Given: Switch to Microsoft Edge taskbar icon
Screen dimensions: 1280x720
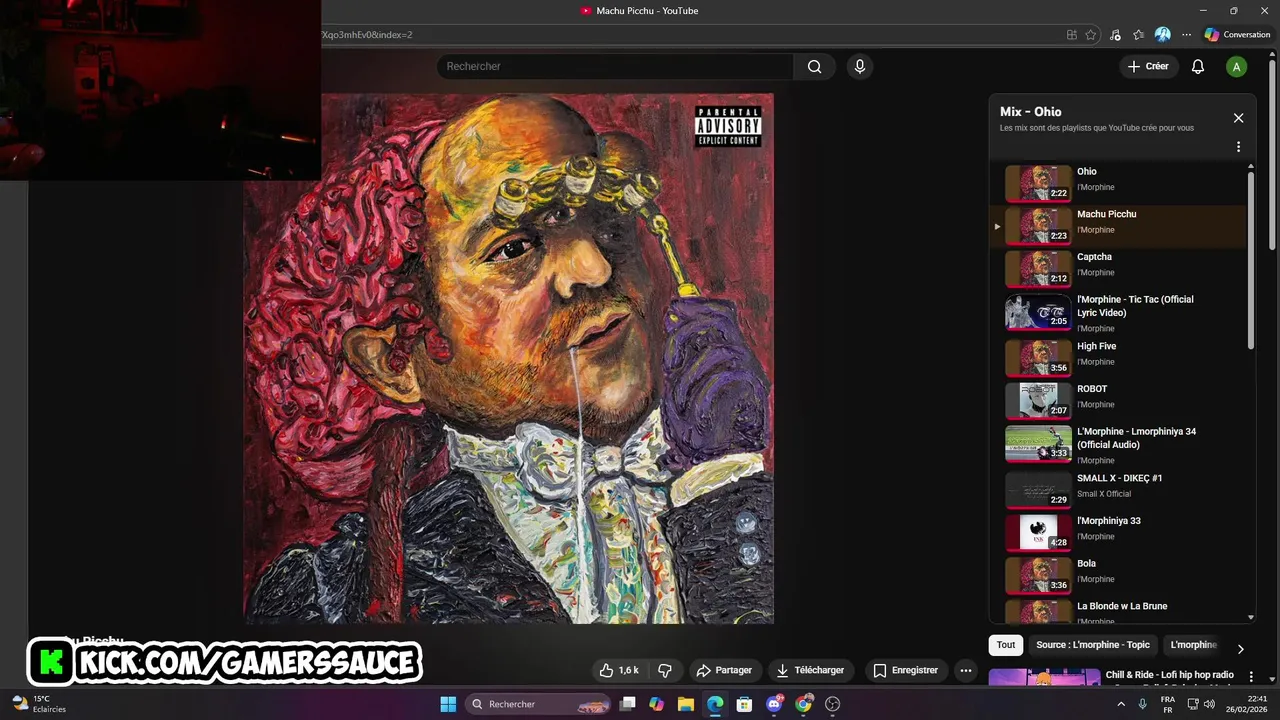Looking at the screenshot, I should [715, 704].
